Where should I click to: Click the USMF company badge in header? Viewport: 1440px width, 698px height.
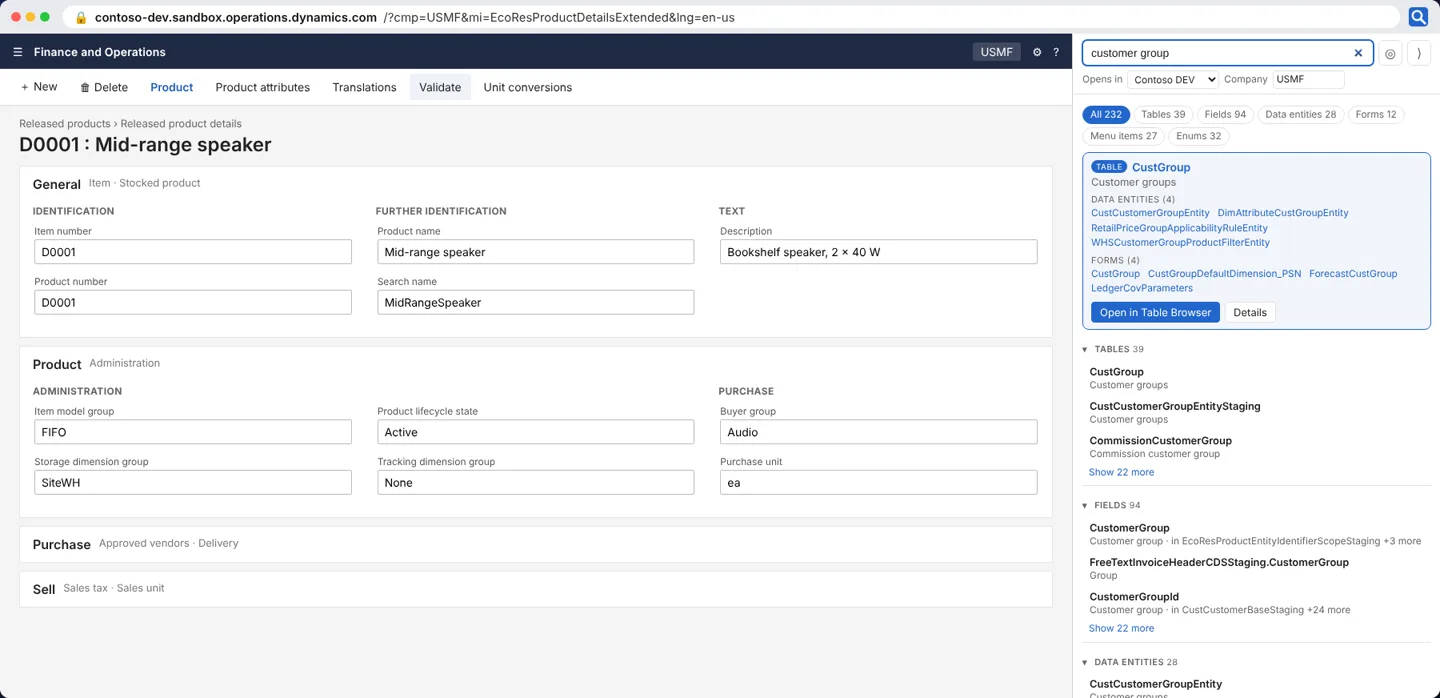[x=996, y=52]
